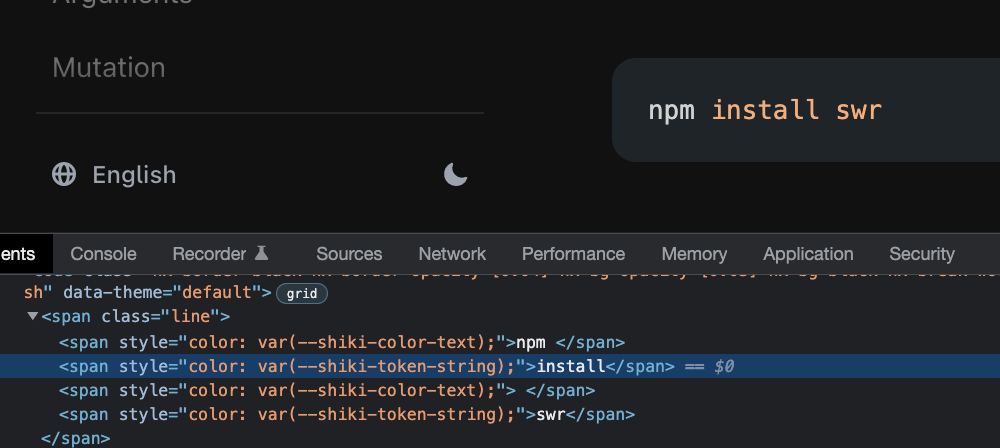Click the globe icon beside English
This screenshot has height=448, width=1000.
coord(64,174)
